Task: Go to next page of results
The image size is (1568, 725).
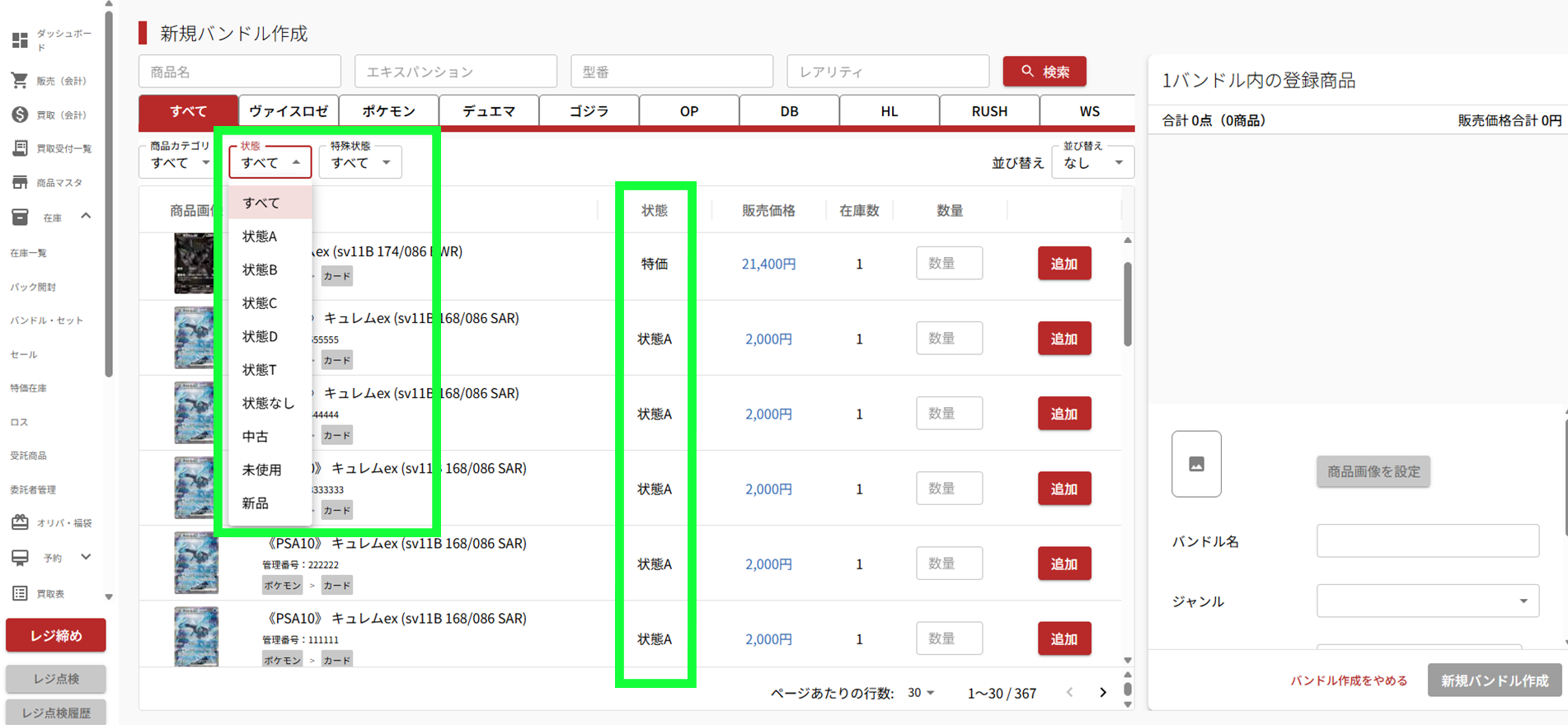Action: coord(1103,693)
